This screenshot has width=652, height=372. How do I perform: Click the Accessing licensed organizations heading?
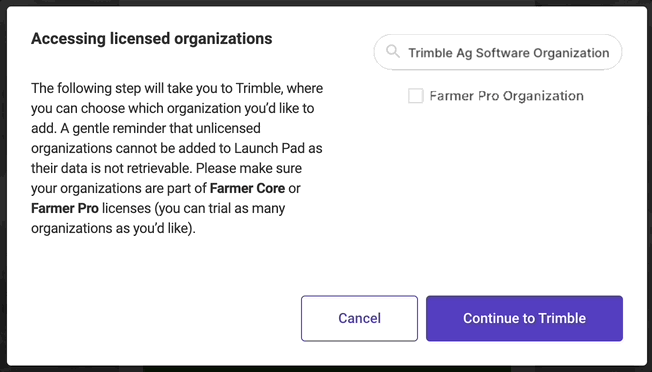pos(152,39)
